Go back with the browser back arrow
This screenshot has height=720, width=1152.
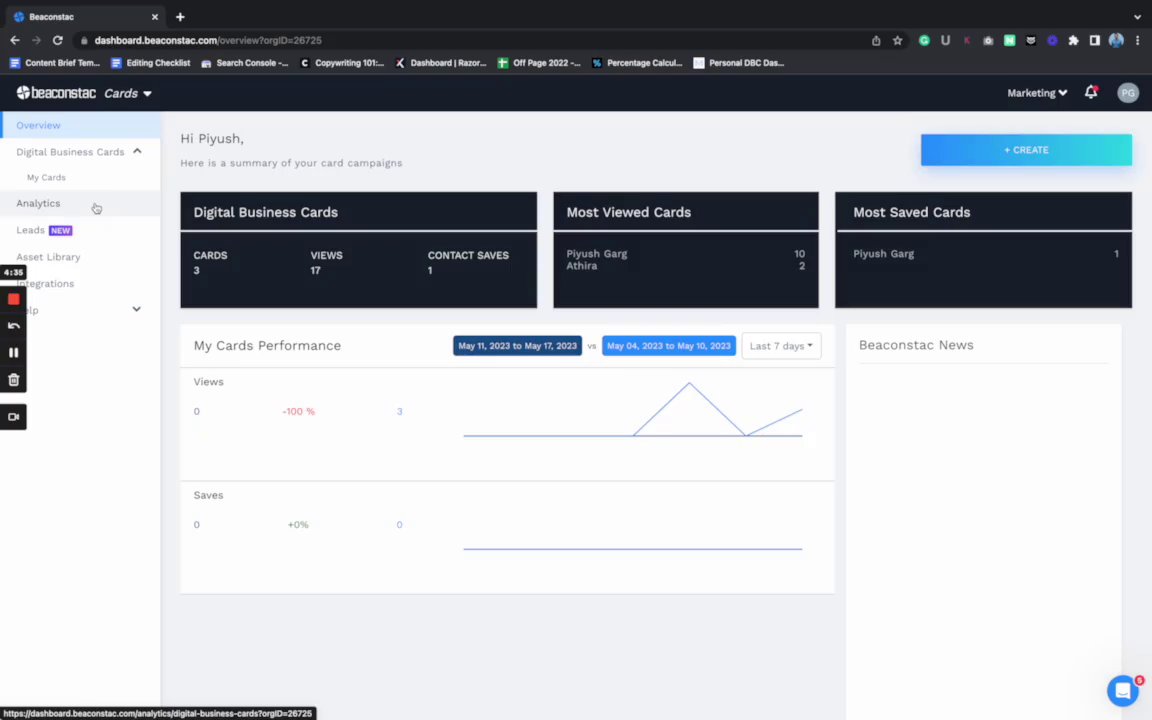coord(15,40)
